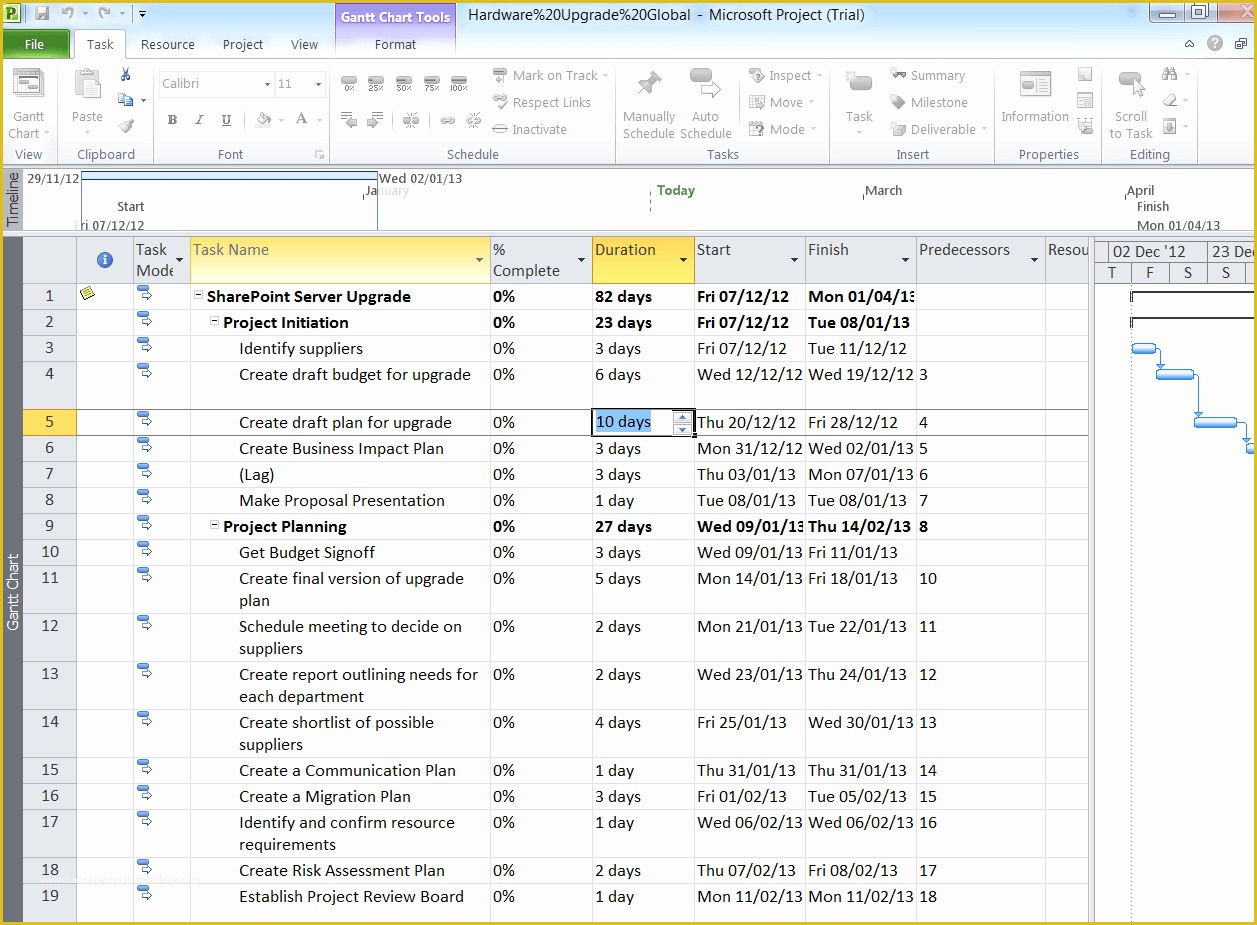1257x925 pixels.
Task: Mark task 75% complete
Action: (431, 83)
